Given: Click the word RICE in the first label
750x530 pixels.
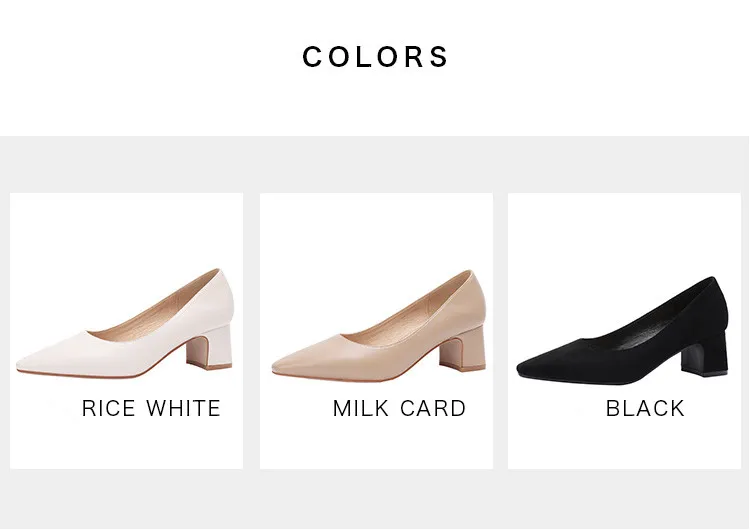Looking at the screenshot, I should 109,409.
